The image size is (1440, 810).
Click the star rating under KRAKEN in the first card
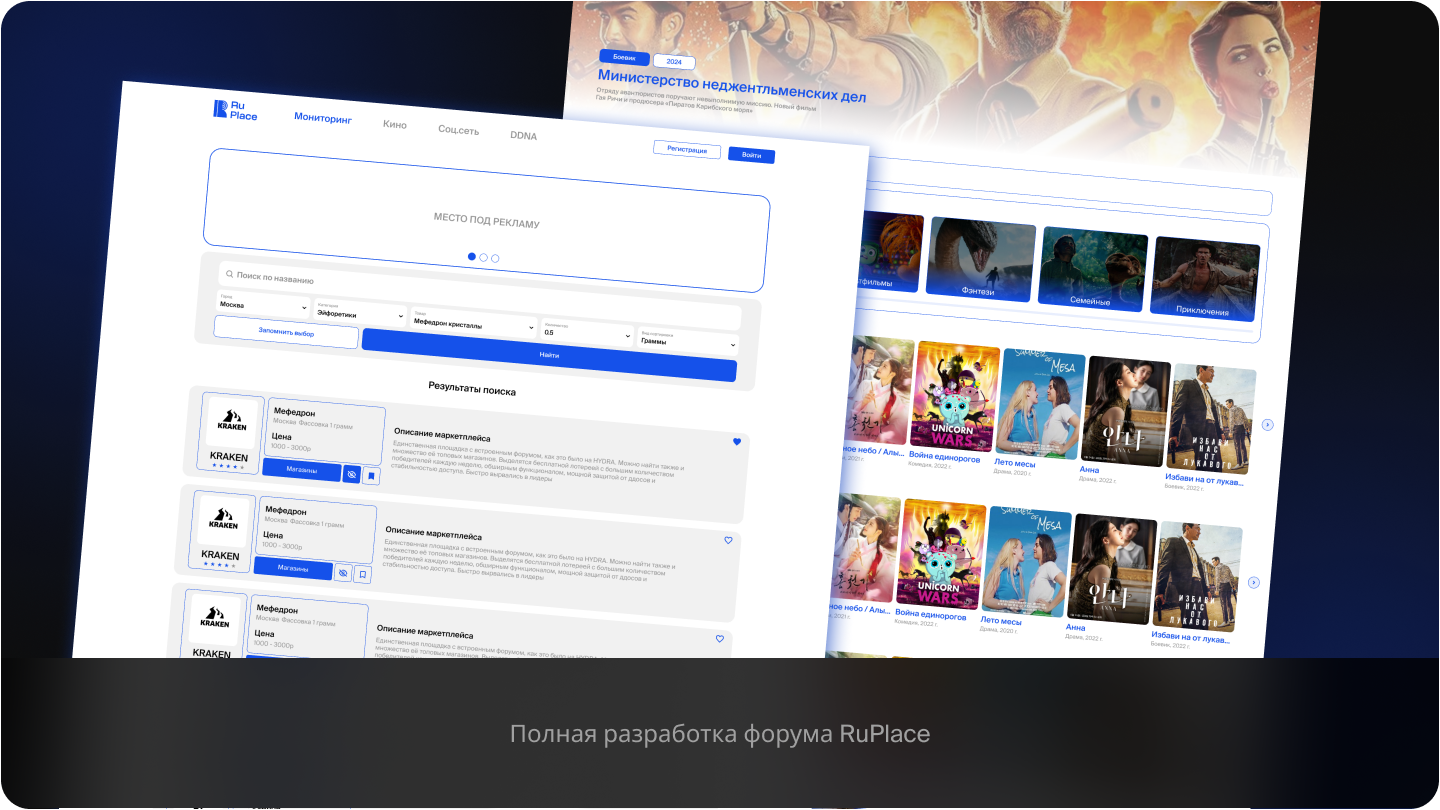(228, 466)
